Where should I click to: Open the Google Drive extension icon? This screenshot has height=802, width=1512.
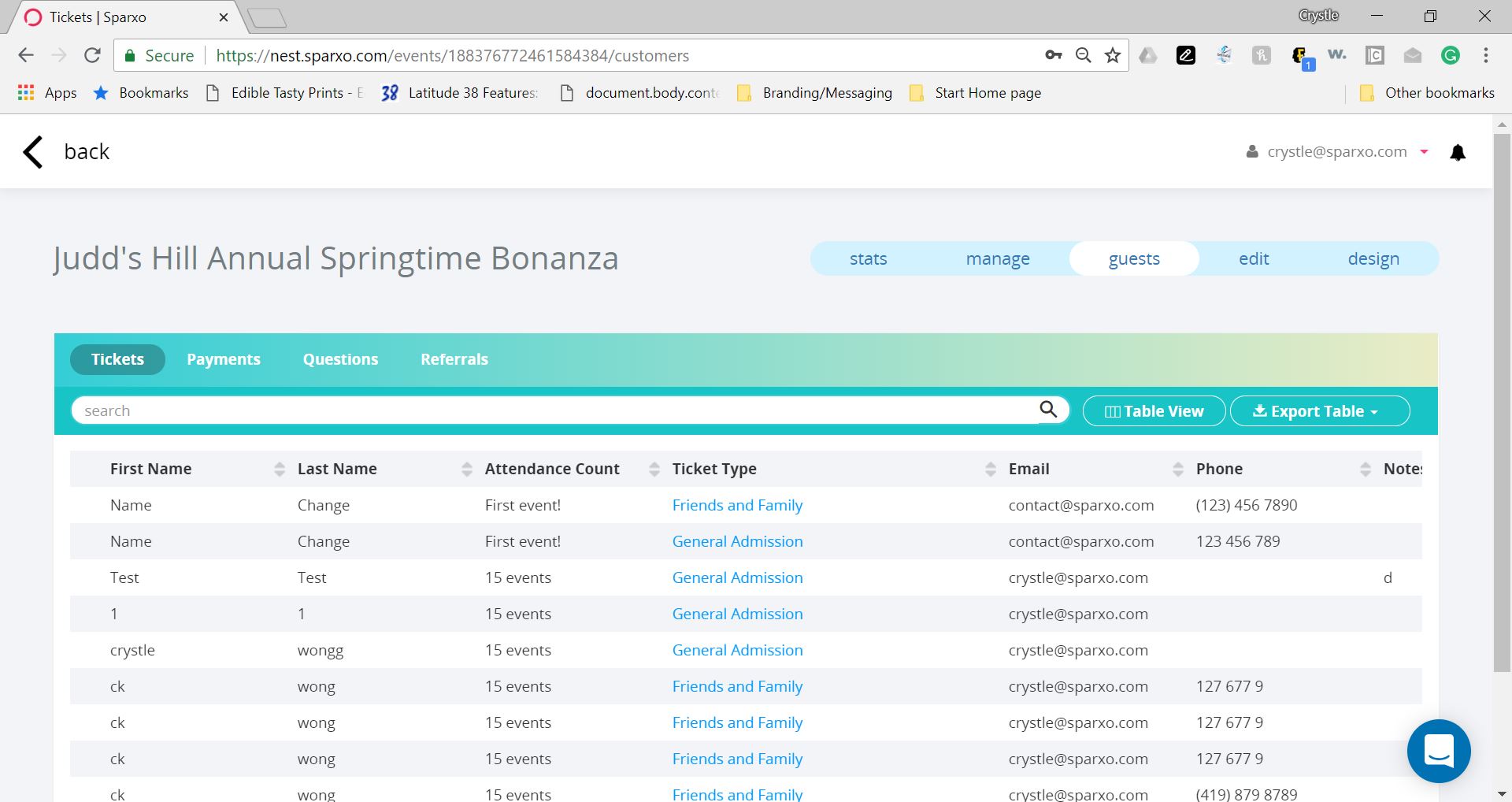click(1149, 55)
